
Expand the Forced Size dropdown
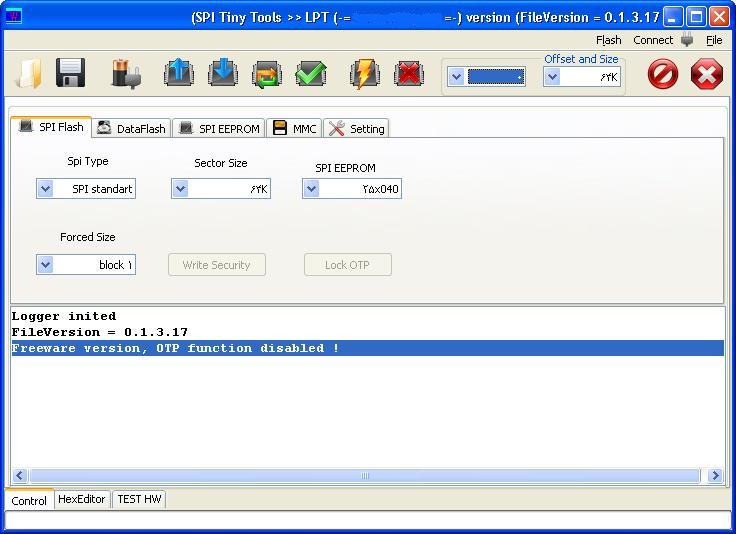pyautogui.click(x=45, y=265)
